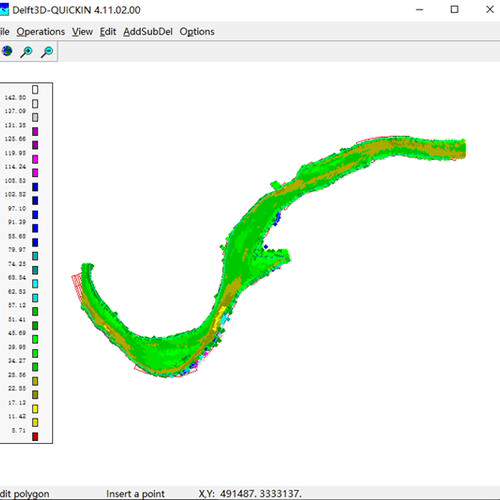The image size is (500, 500).
Task: Select the zoom out magnifier tool
Action: (x=47, y=52)
